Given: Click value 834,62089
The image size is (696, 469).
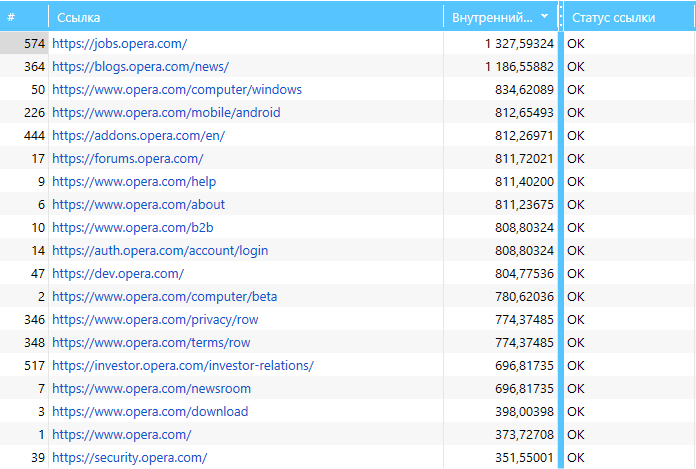Looking at the screenshot, I should [524, 90].
